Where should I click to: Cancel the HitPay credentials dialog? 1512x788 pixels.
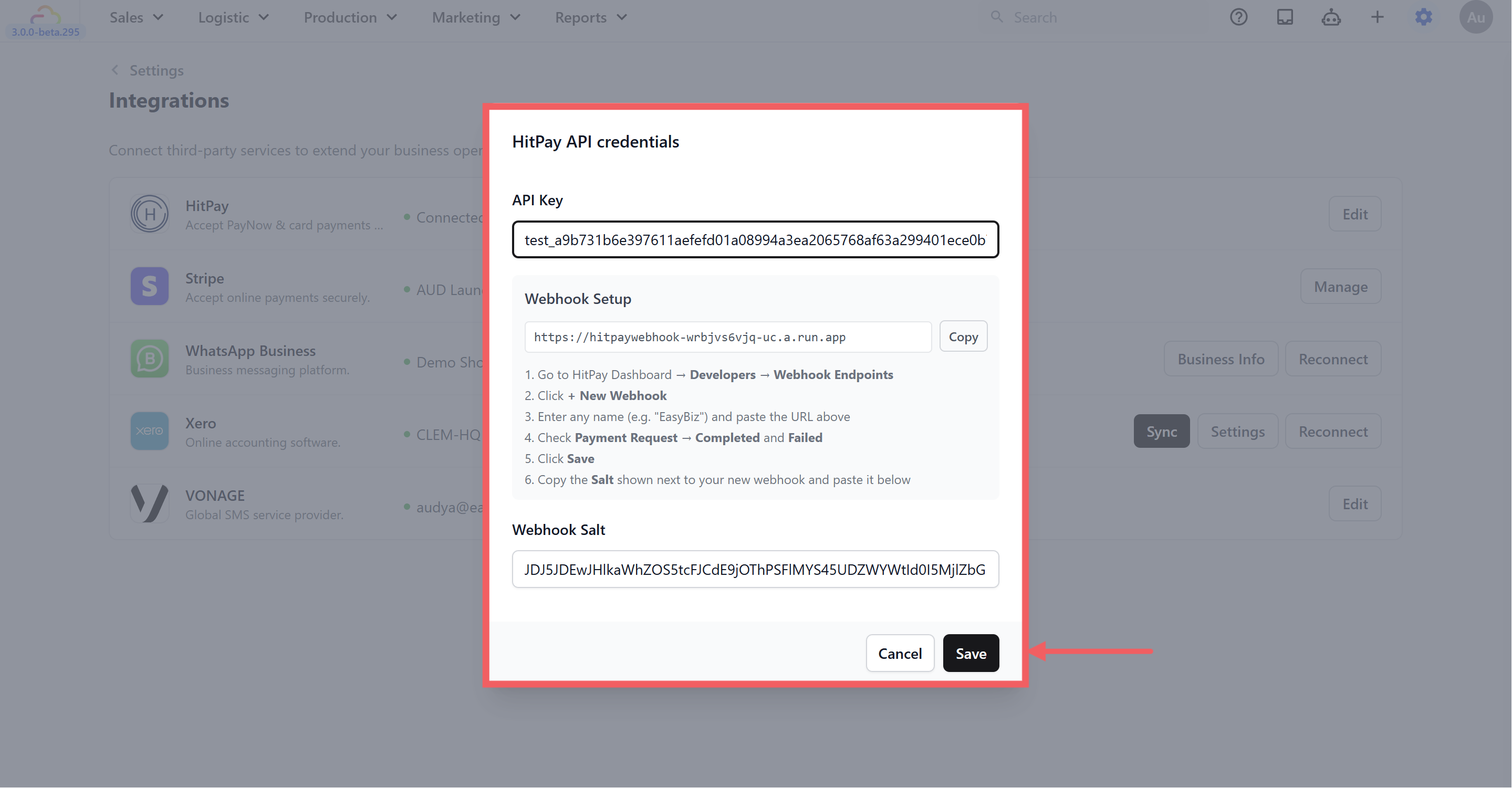click(900, 654)
